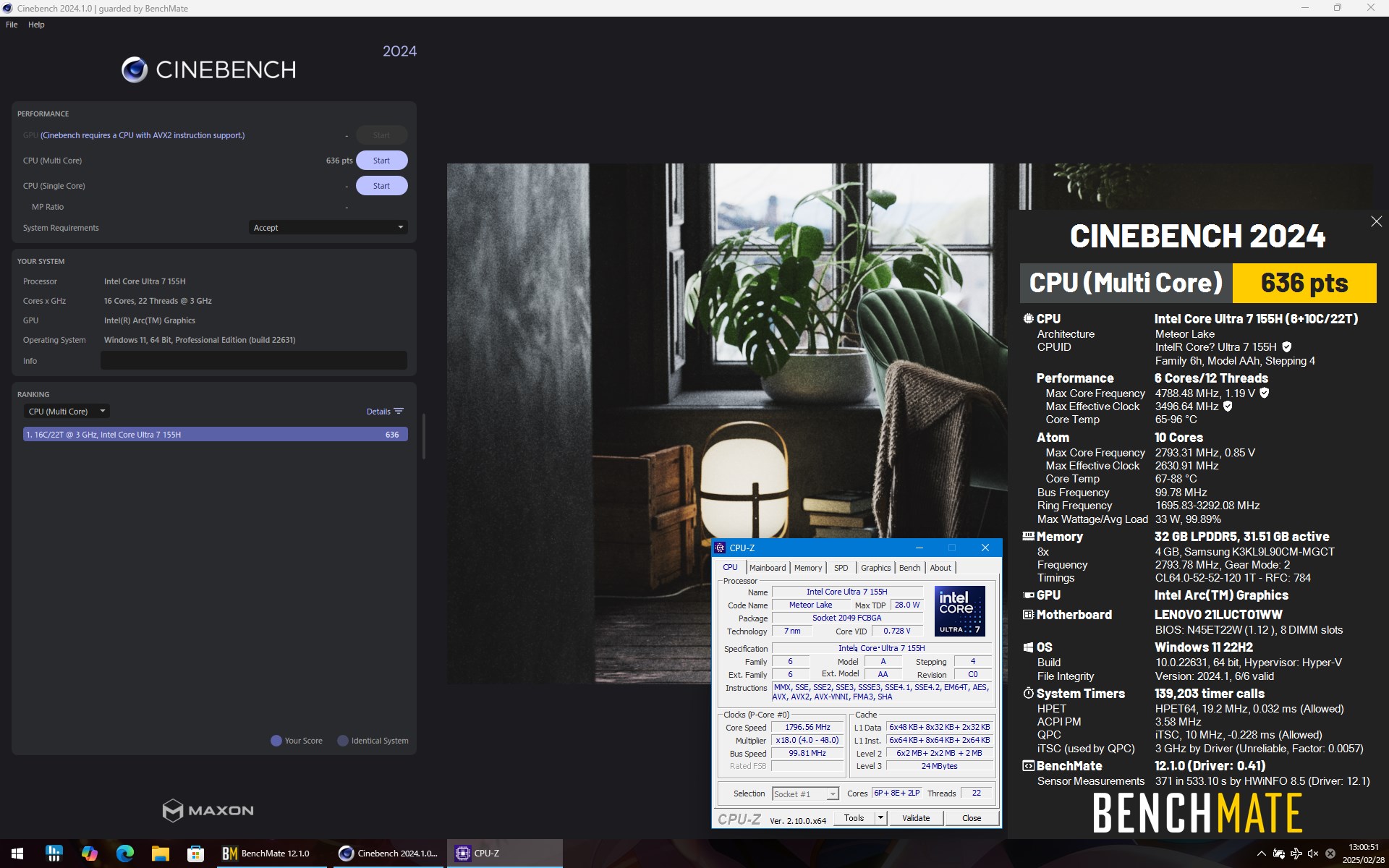The image size is (1389, 868).
Task: Open the Windows Start menu
Action: point(17,854)
